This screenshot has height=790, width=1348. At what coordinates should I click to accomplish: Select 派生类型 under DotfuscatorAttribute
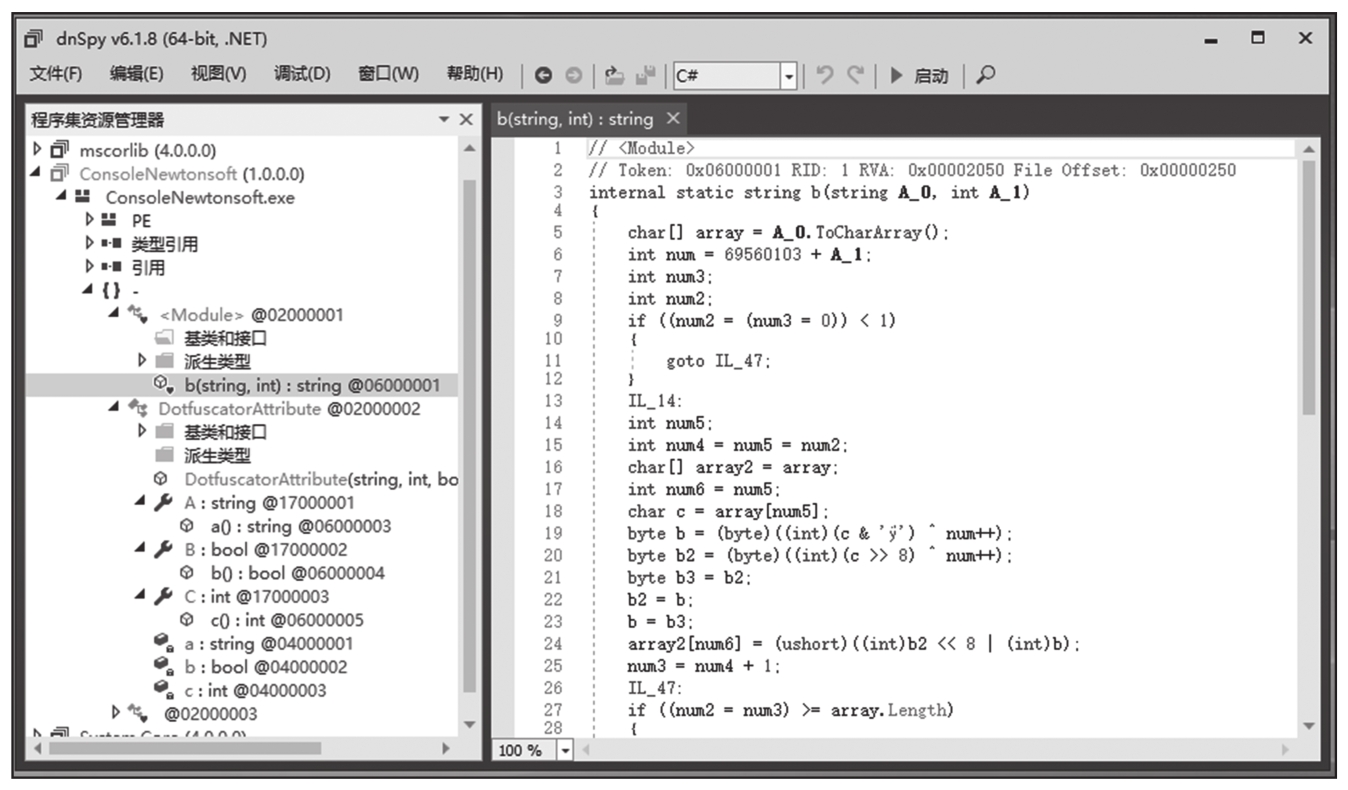pos(217,455)
